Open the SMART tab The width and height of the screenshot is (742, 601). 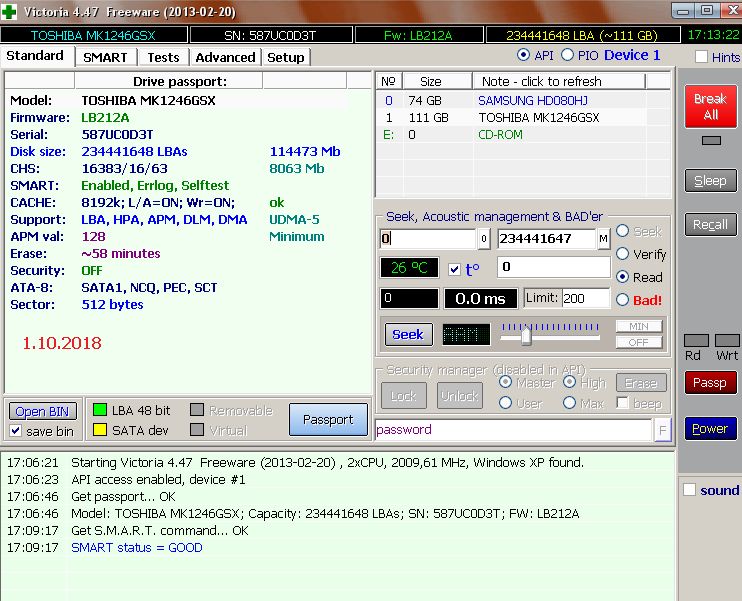105,57
